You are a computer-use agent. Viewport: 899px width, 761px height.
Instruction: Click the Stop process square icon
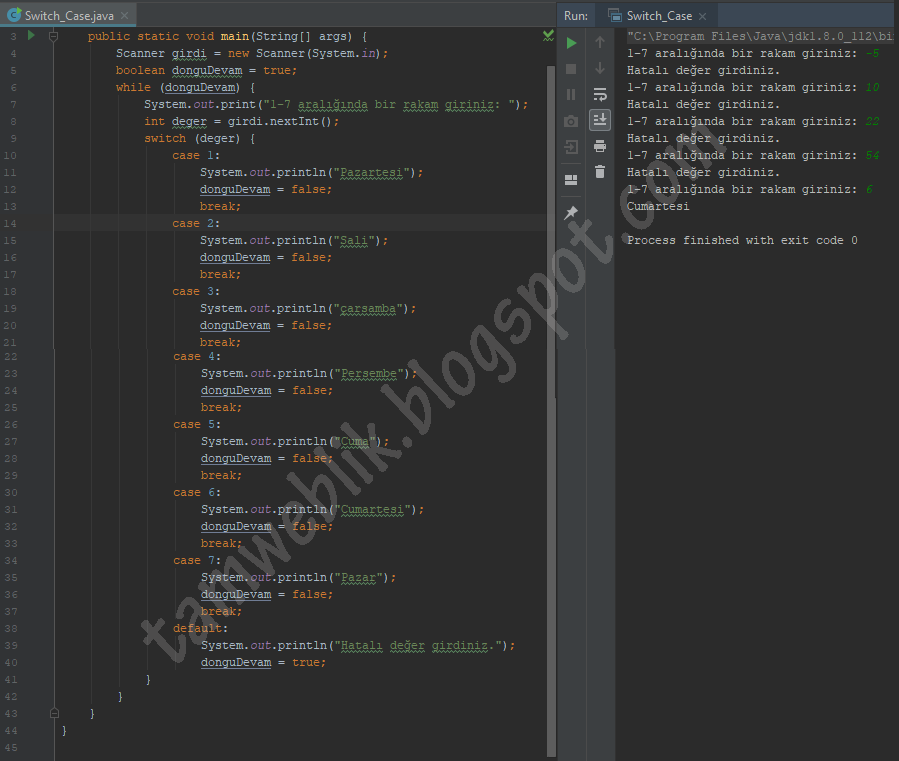[571, 69]
